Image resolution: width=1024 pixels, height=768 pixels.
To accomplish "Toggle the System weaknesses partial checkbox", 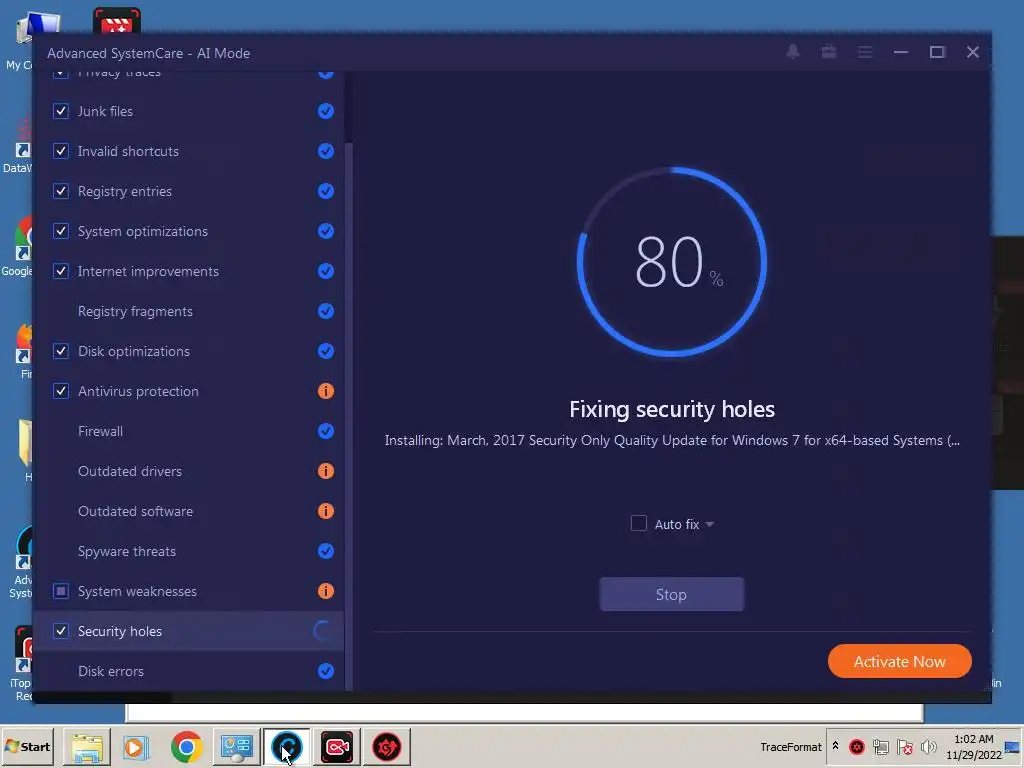I will (61, 591).
